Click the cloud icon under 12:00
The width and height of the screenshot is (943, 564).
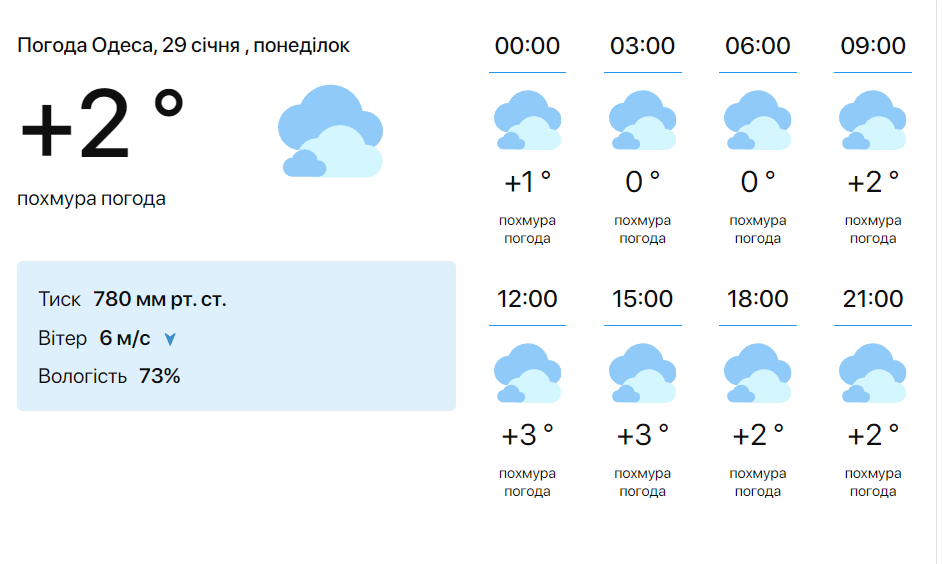pos(527,373)
